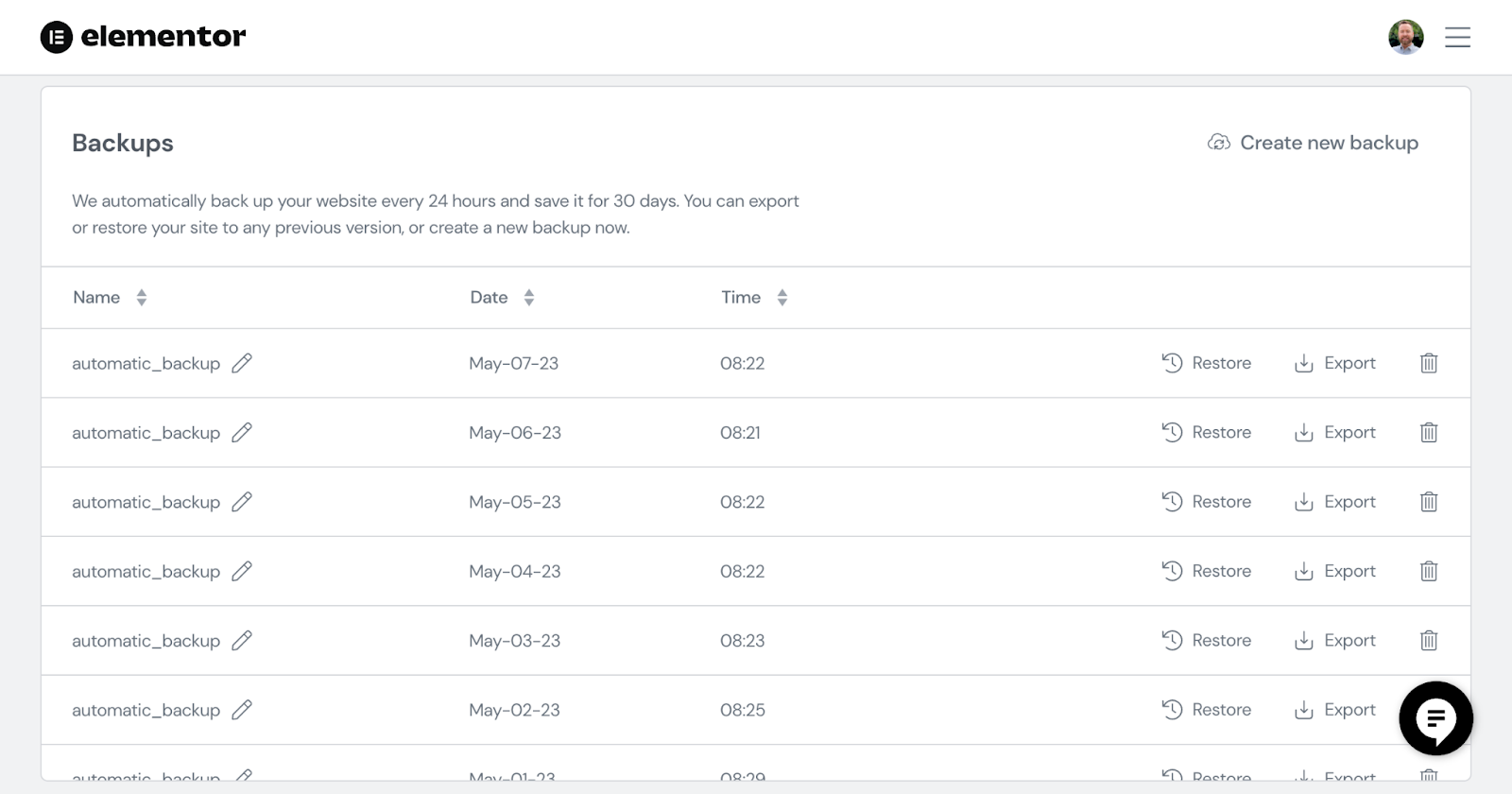Delete the May-05-23 backup with trash icon
The width and height of the screenshot is (1512, 794).
tap(1429, 502)
